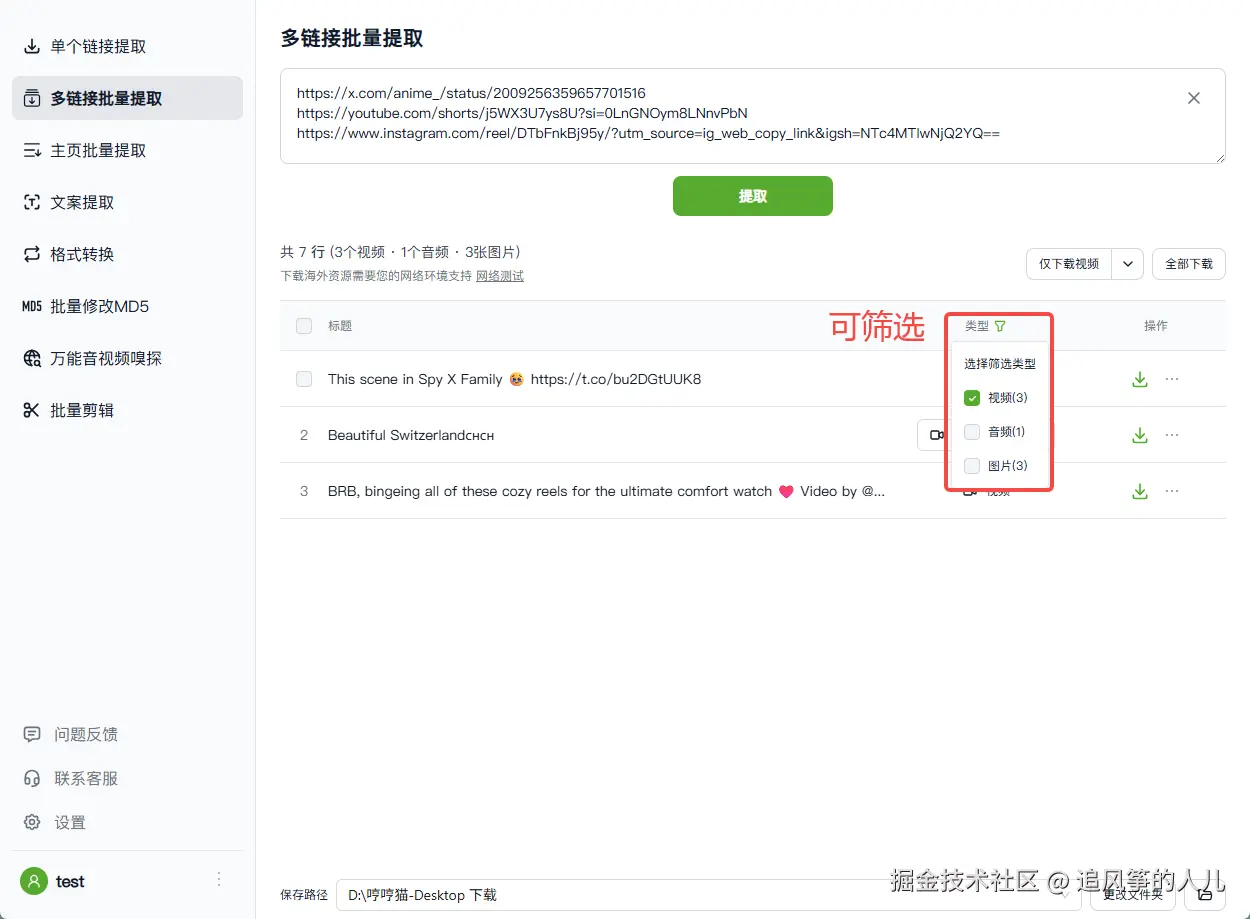Image resolution: width=1250 pixels, height=919 pixels.
Task: Click the 选择筛选类型 heading in filter popup
Action: (x=1000, y=364)
